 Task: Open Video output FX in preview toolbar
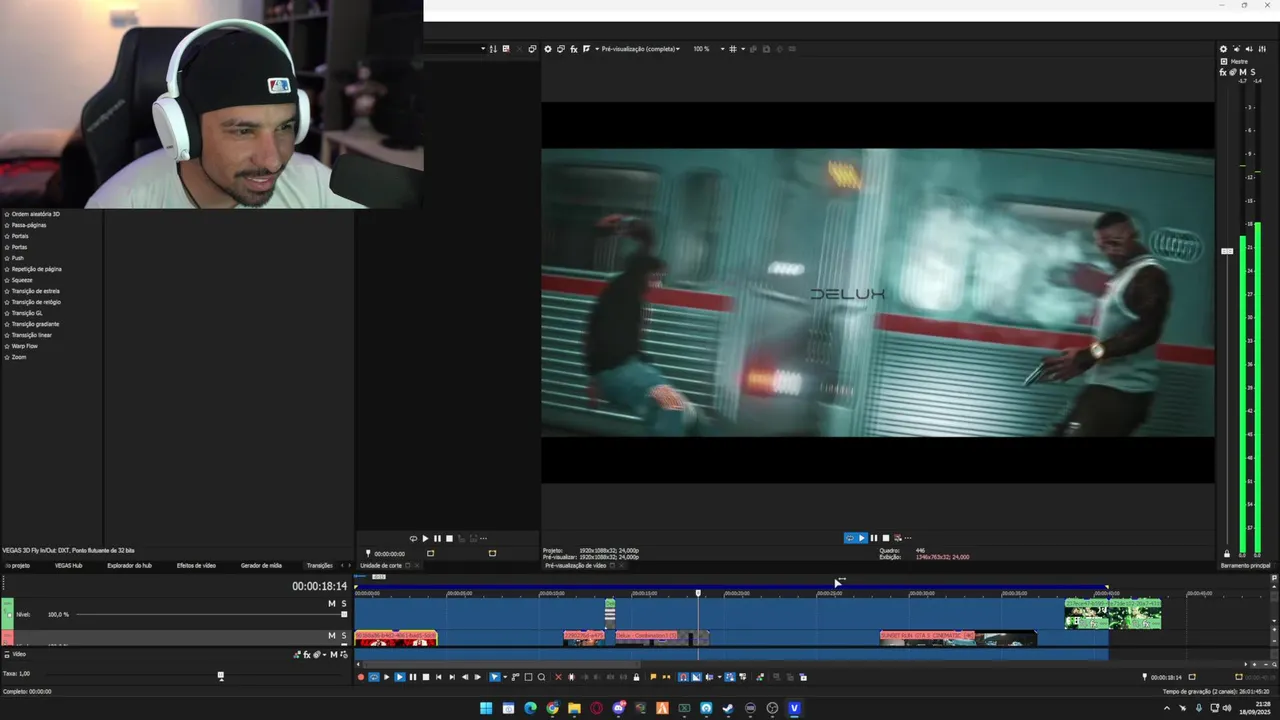574,49
